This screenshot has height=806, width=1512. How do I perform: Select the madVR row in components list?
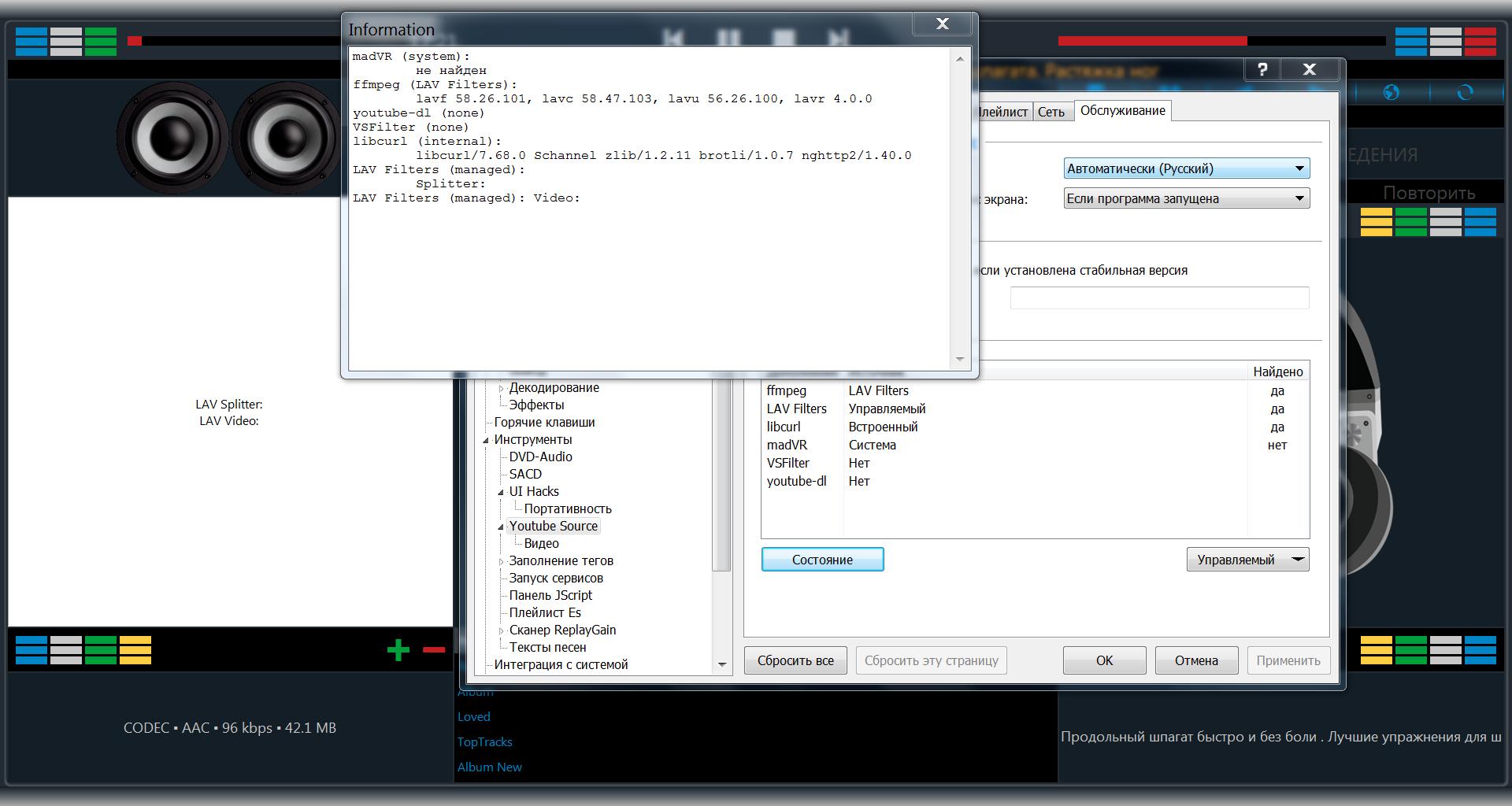787,445
